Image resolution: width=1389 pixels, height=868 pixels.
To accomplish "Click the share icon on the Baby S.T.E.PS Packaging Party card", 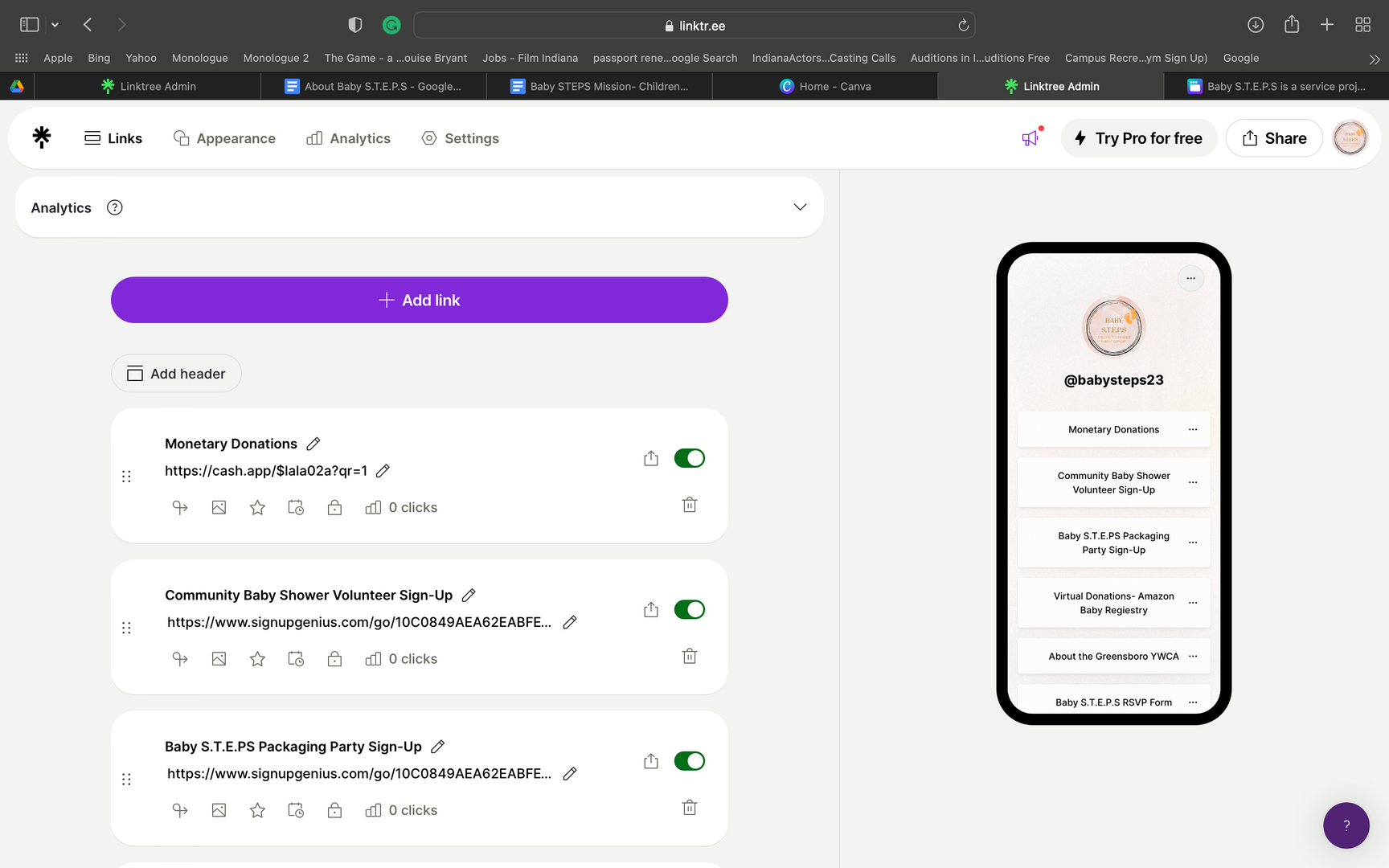I will pyautogui.click(x=651, y=761).
